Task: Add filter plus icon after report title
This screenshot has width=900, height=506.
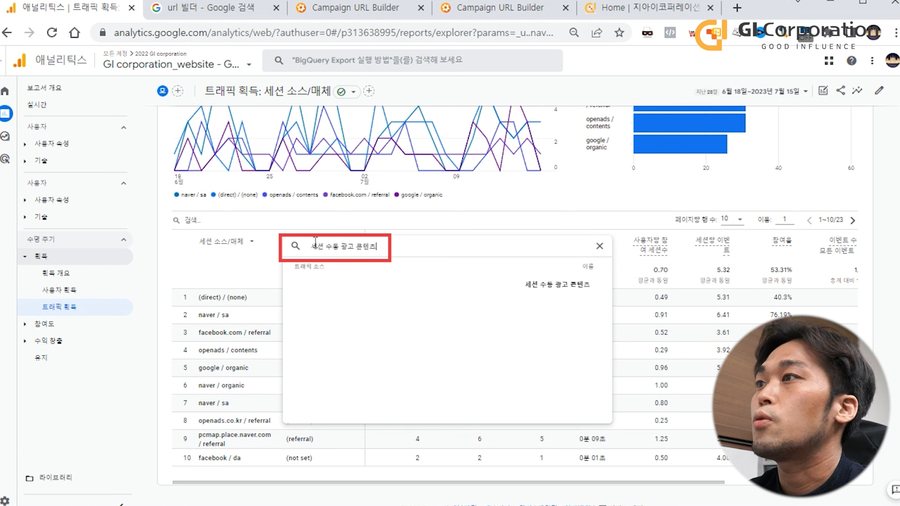Action: click(x=368, y=91)
